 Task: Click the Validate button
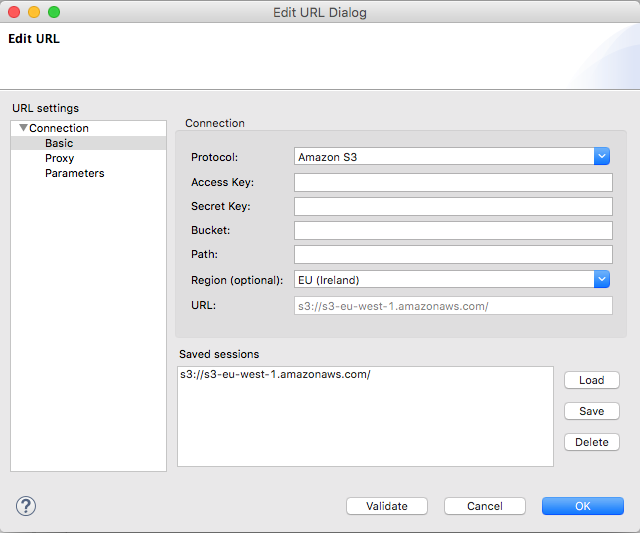(x=387, y=506)
